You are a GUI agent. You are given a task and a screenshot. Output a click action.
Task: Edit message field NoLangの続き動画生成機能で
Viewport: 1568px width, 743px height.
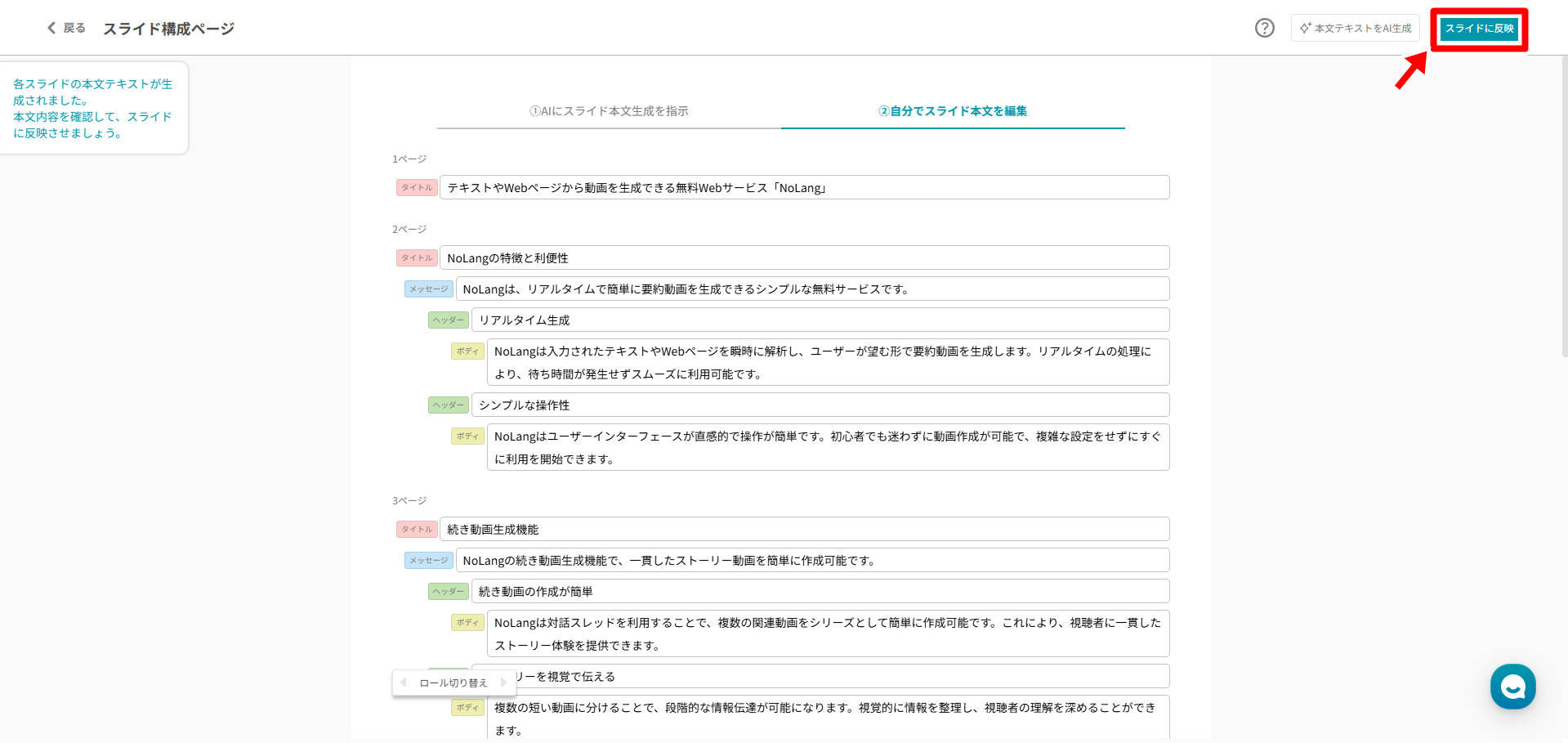pyautogui.click(x=813, y=560)
